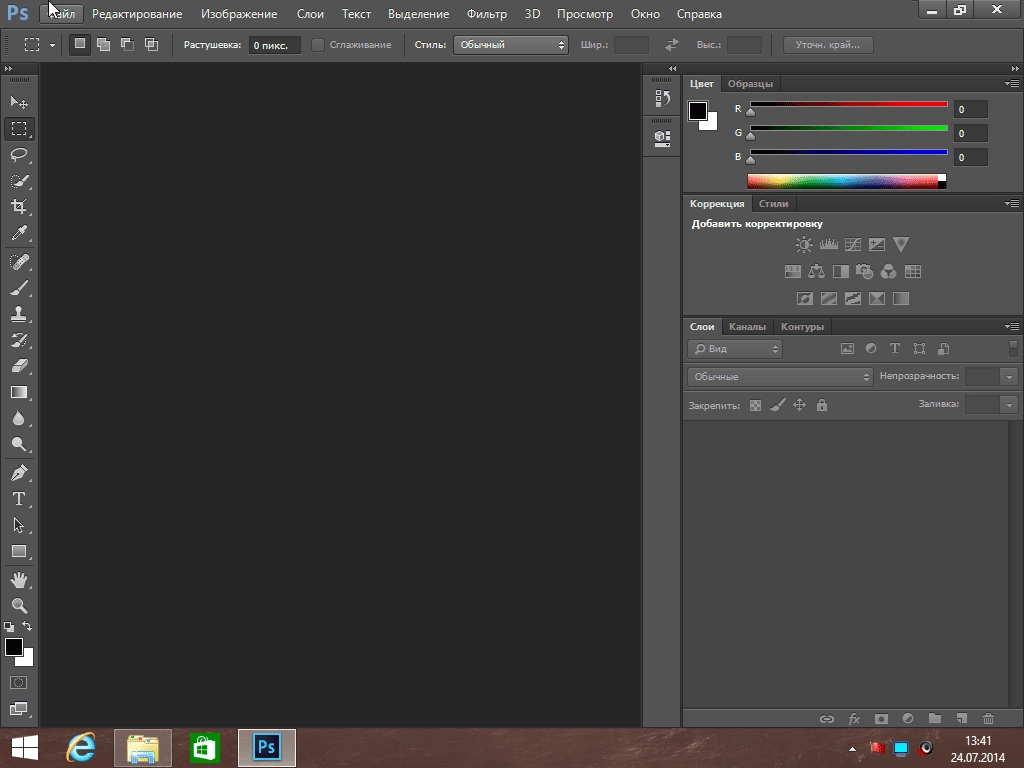1024x768 pixels.
Task: Toggle the Сглаживание checkbox
Action: coord(318,45)
